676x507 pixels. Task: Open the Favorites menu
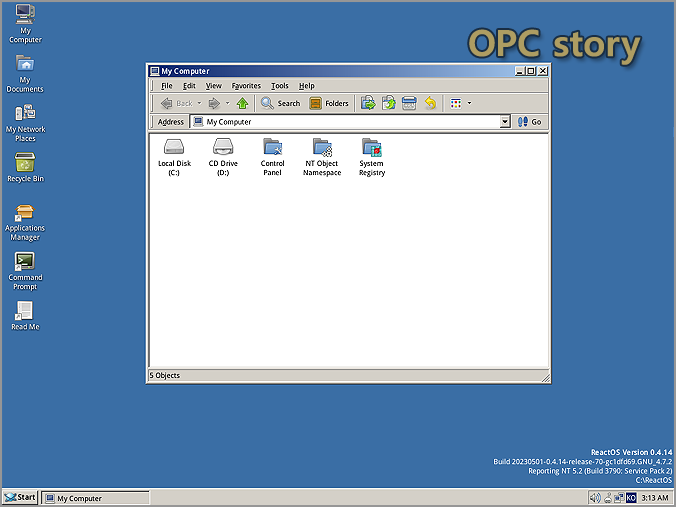point(246,86)
